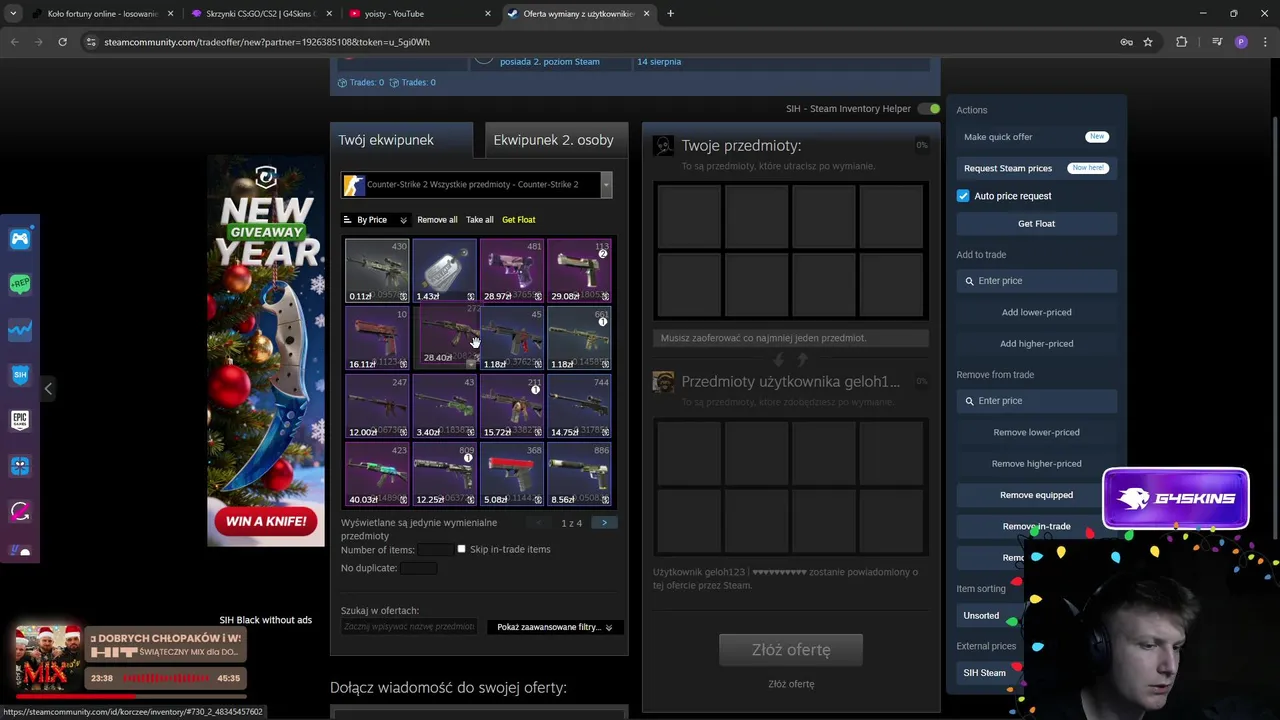Viewport: 1280px width, 720px height.
Task: Focus Enter price field under Remove from trade
Action: [x=1036, y=401]
